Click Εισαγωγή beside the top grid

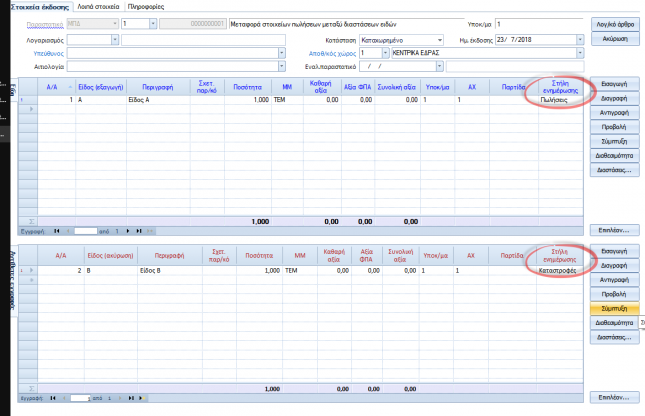point(614,84)
